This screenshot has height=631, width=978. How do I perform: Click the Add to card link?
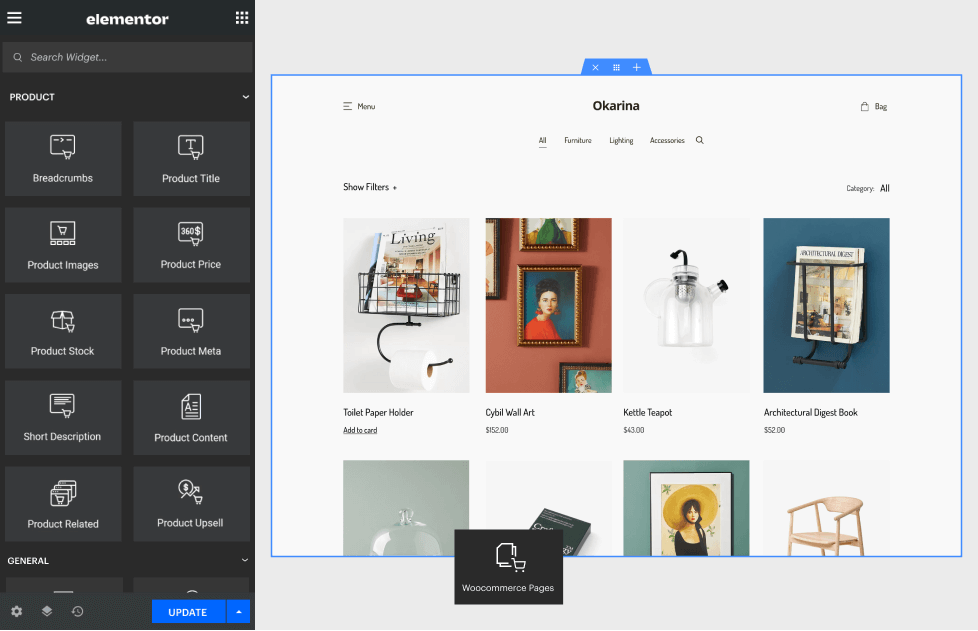click(x=360, y=431)
